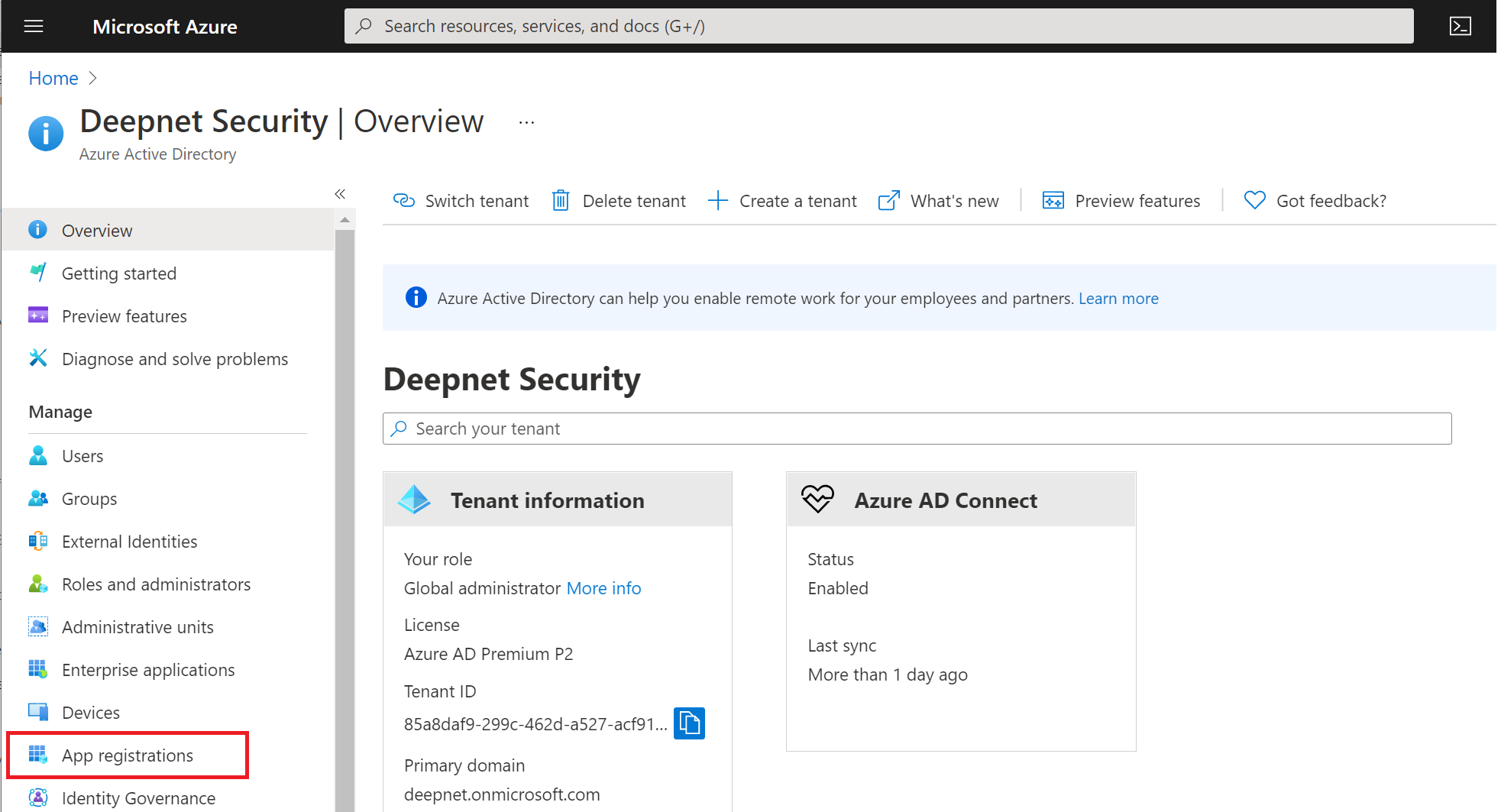Go to Roles and administrators

[x=156, y=584]
